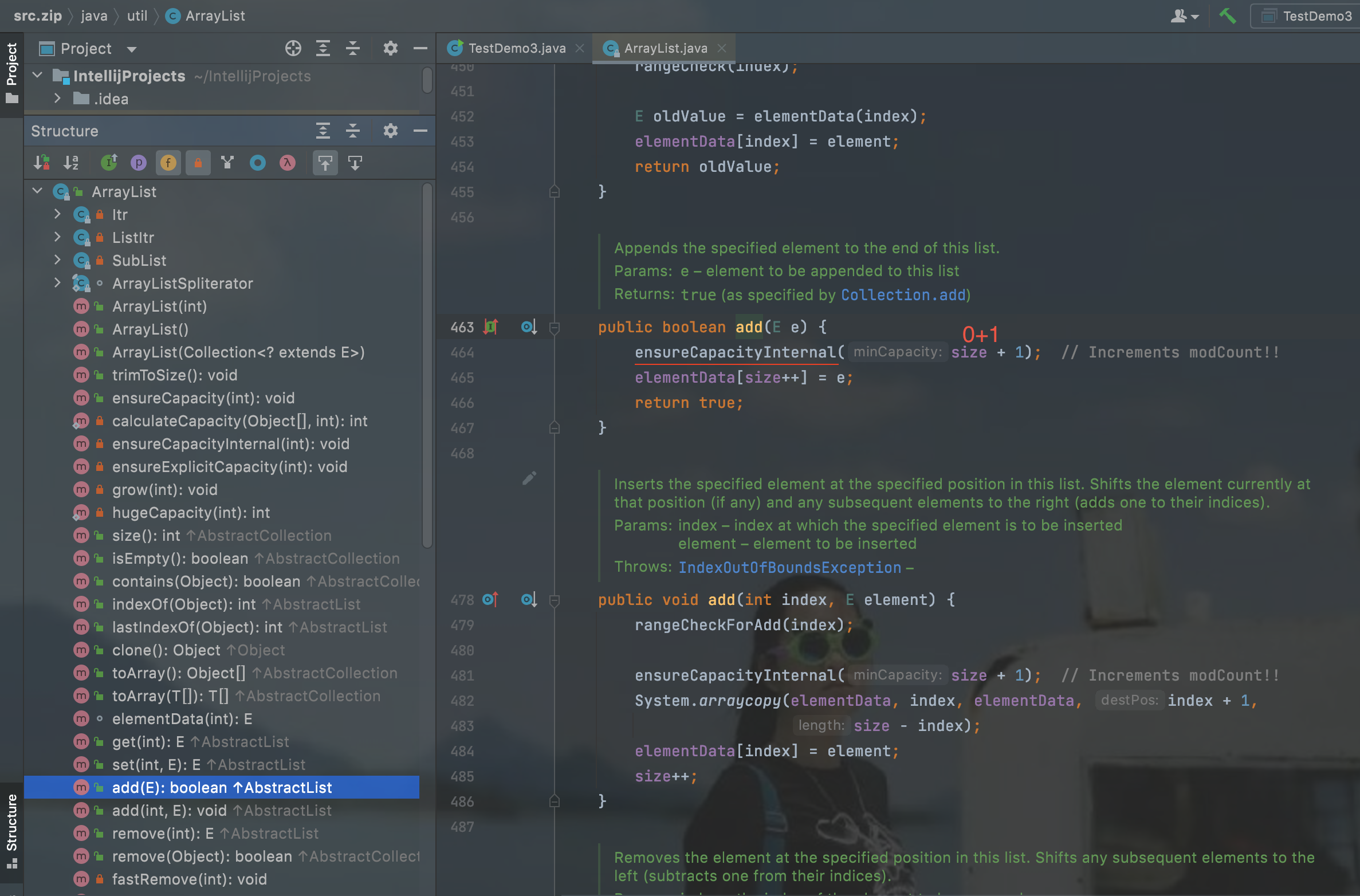
Task: Toggle Show non-public members lock filter
Action: pyautogui.click(x=198, y=163)
